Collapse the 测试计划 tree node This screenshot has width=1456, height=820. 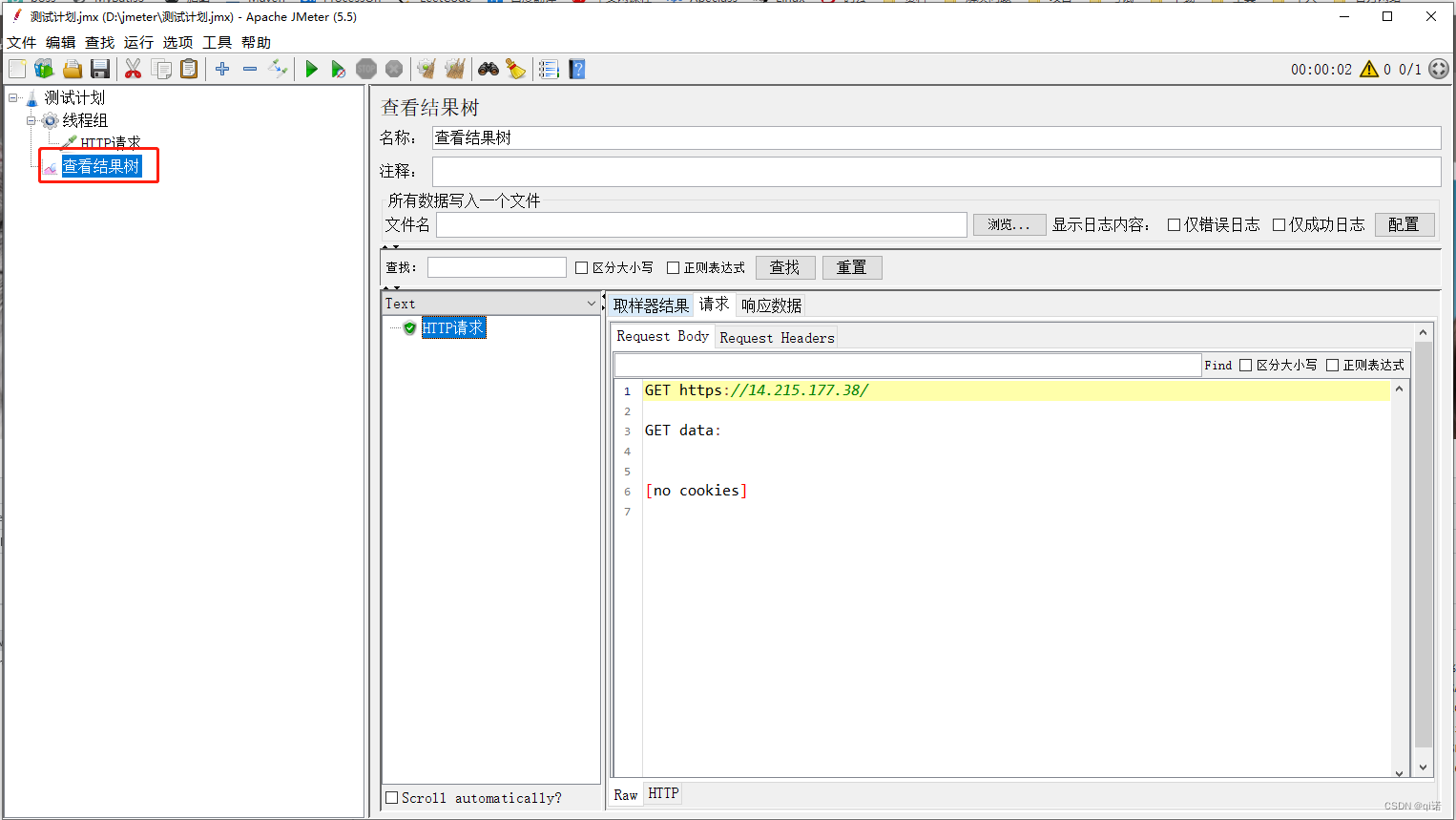tap(13, 97)
